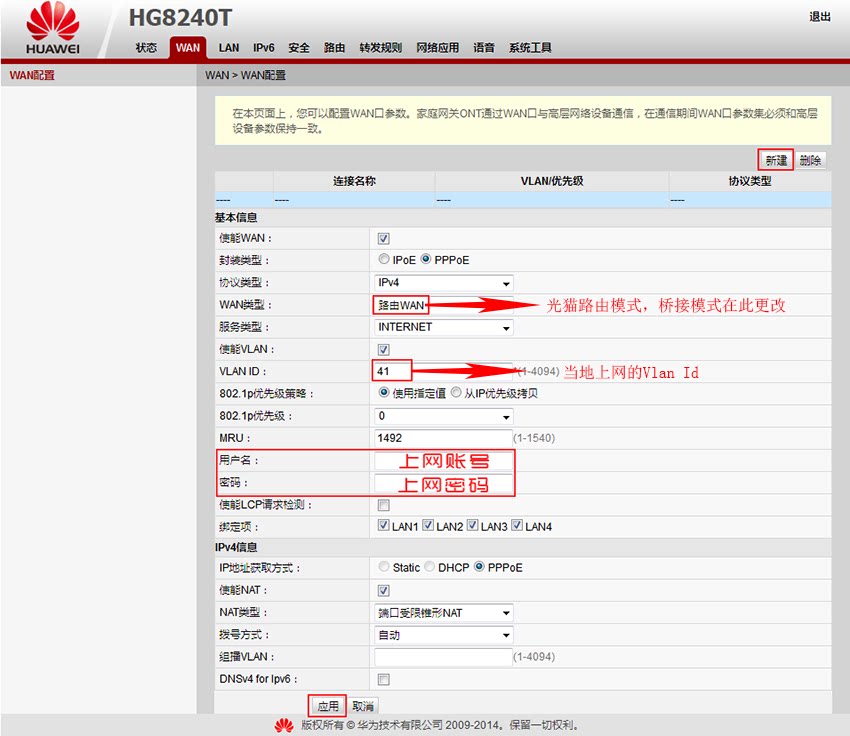The width and height of the screenshot is (850, 736).
Task: Select WAN配置 in the left sidebar
Action: point(32,75)
